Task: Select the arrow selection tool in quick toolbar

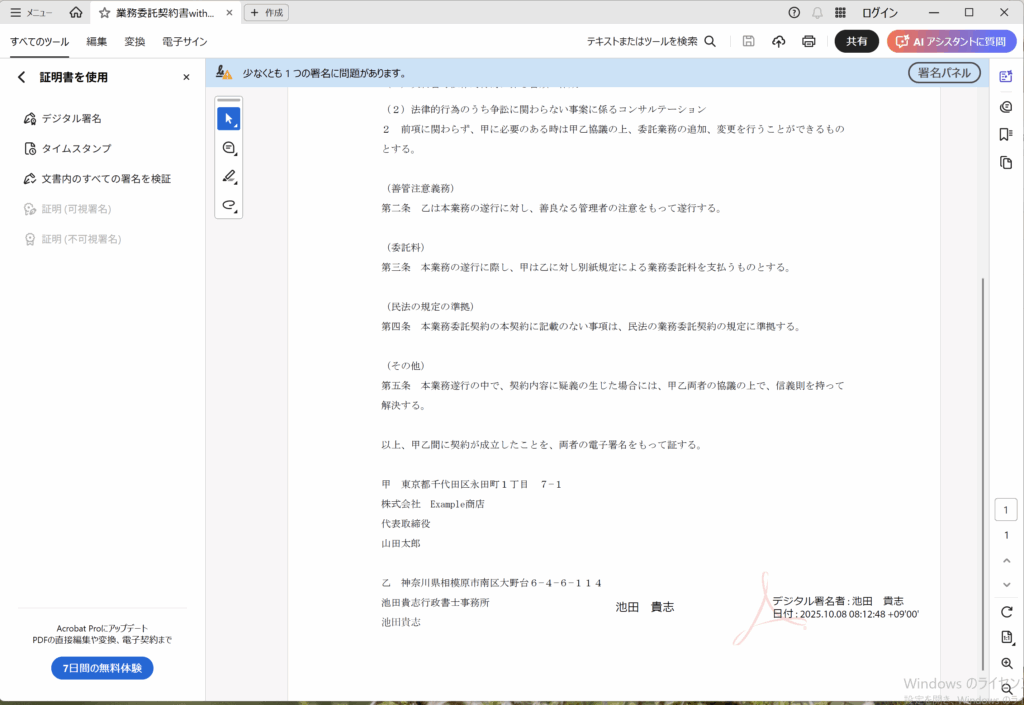Action: tap(228, 119)
